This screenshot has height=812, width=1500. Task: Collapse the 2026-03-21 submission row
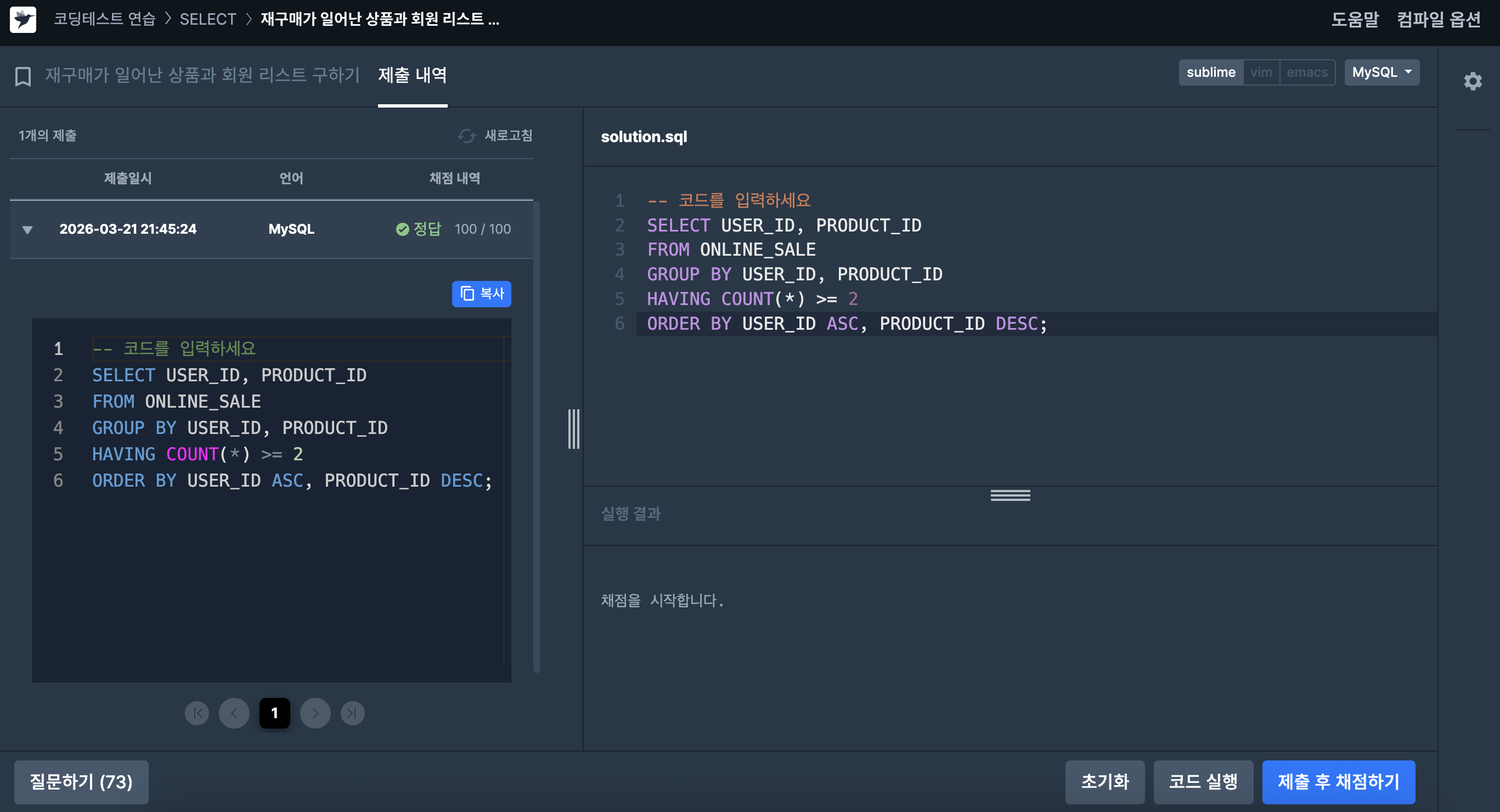click(x=27, y=229)
